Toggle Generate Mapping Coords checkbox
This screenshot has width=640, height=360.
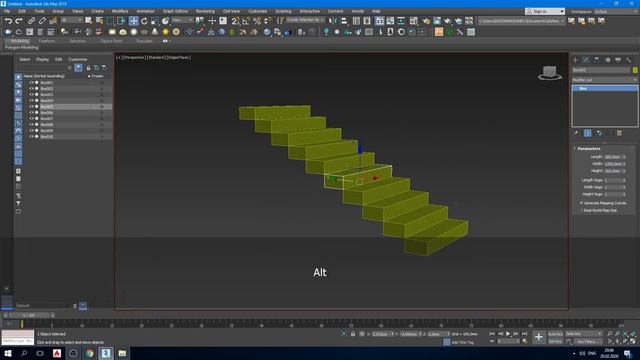(581, 203)
